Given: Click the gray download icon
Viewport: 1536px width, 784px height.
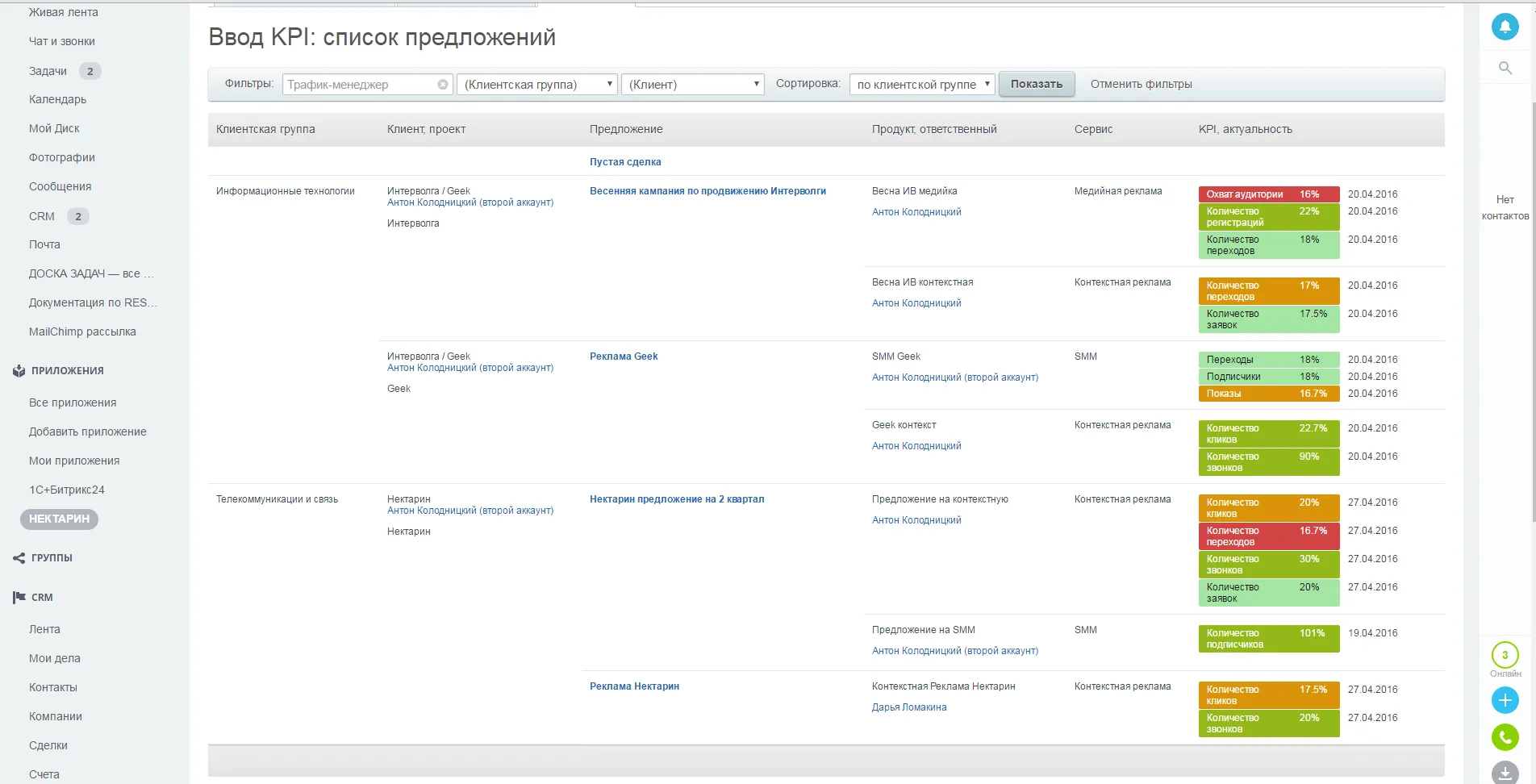Looking at the screenshot, I should [1505, 772].
